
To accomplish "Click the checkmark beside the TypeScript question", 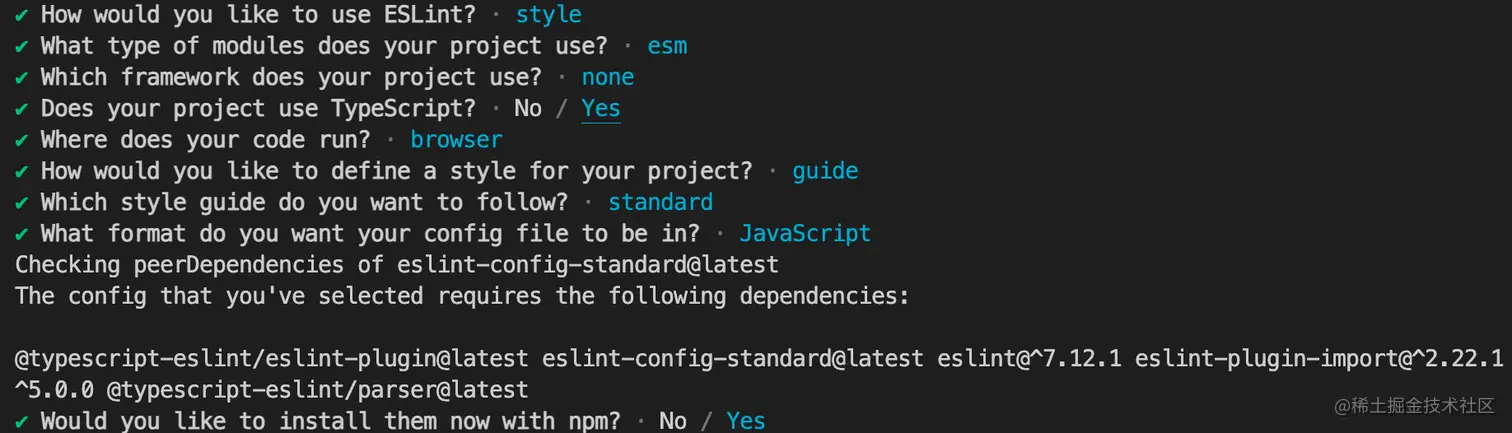I will (21, 109).
